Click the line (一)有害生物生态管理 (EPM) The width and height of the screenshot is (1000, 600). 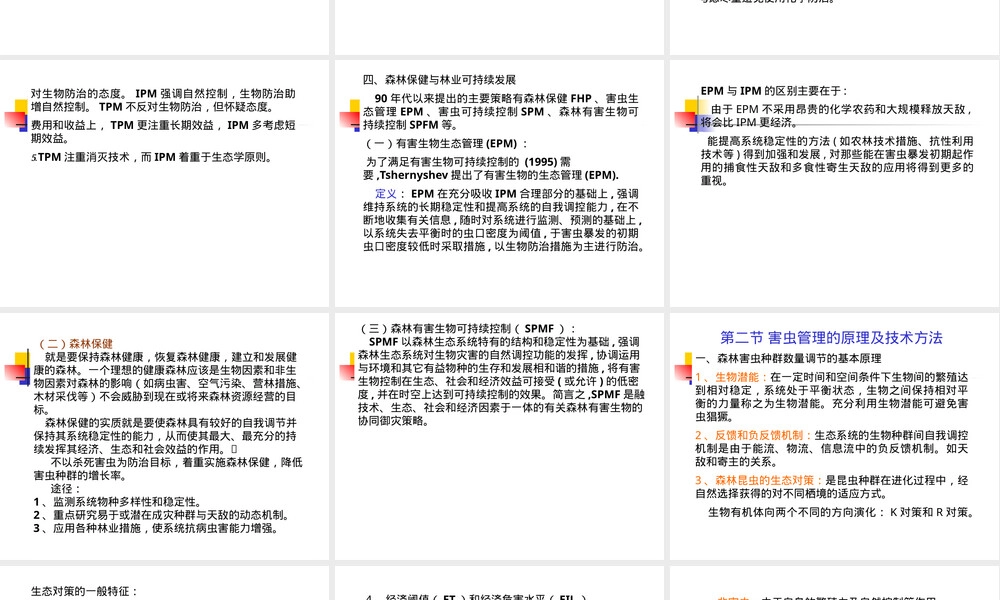[x=446, y=143]
